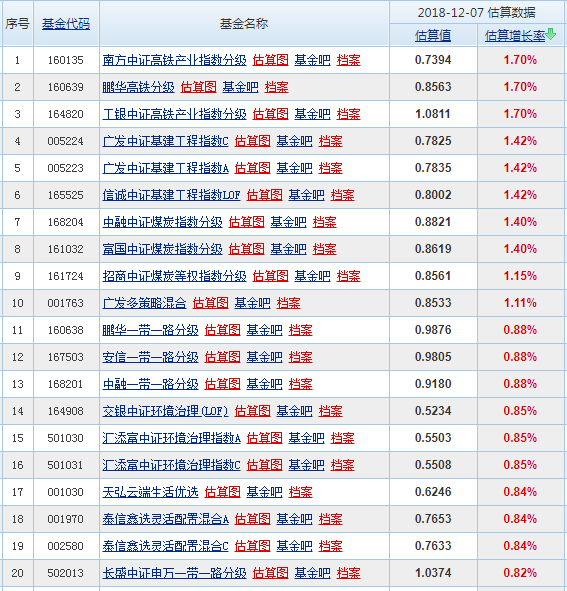Image resolution: width=567 pixels, height=591 pixels.
Task: Open 估算图 for 中融一带一路分级
Action: 222,384
